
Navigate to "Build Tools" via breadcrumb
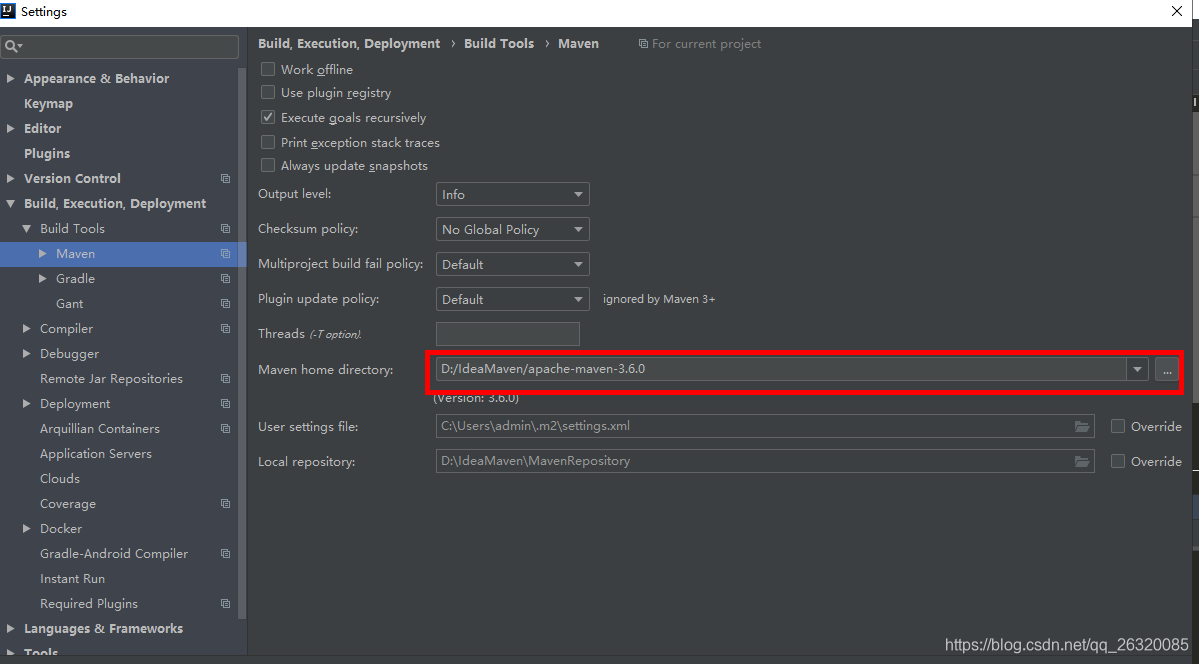(499, 43)
